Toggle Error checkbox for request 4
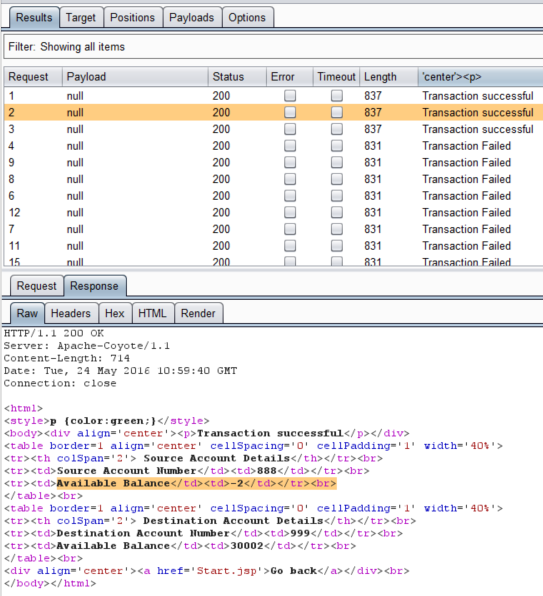543x596 pixels. click(x=290, y=146)
